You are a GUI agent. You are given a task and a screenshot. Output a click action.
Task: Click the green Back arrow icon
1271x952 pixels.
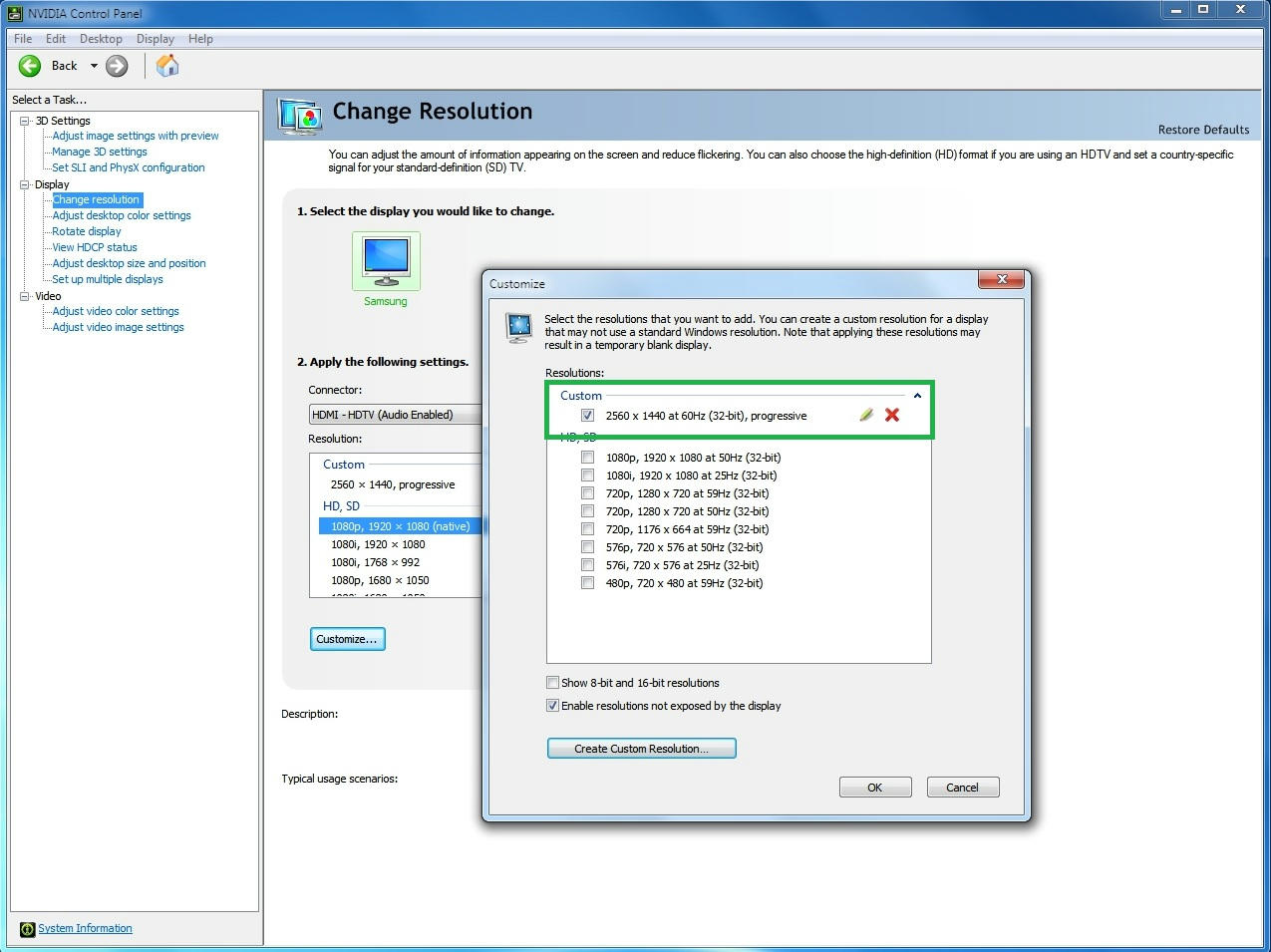pyautogui.click(x=30, y=66)
